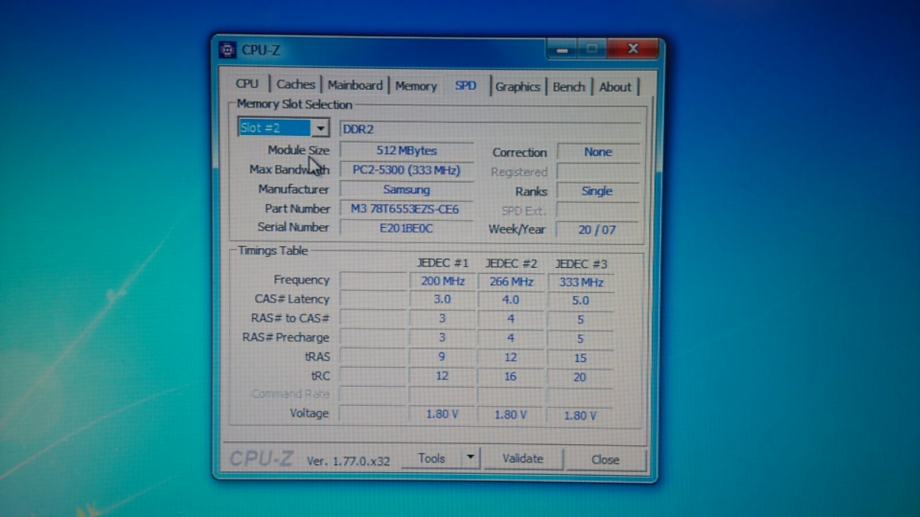
Task: Click the tRAS value 15
Action: pos(580,358)
